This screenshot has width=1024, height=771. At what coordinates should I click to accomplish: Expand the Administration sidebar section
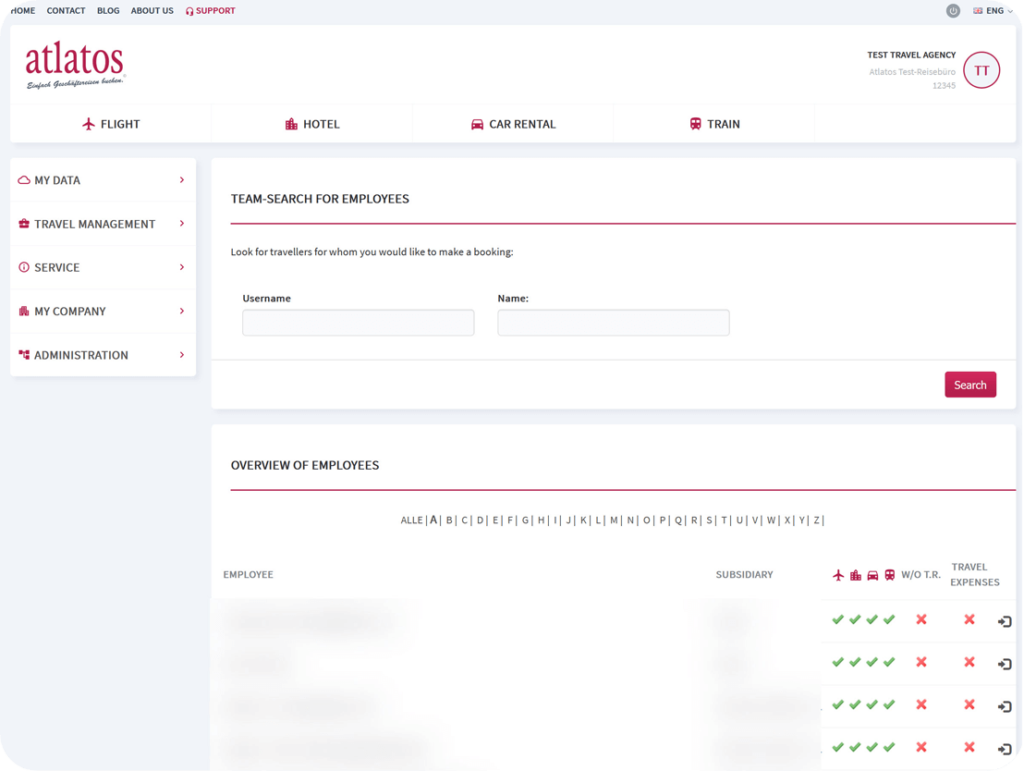(x=102, y=355)
